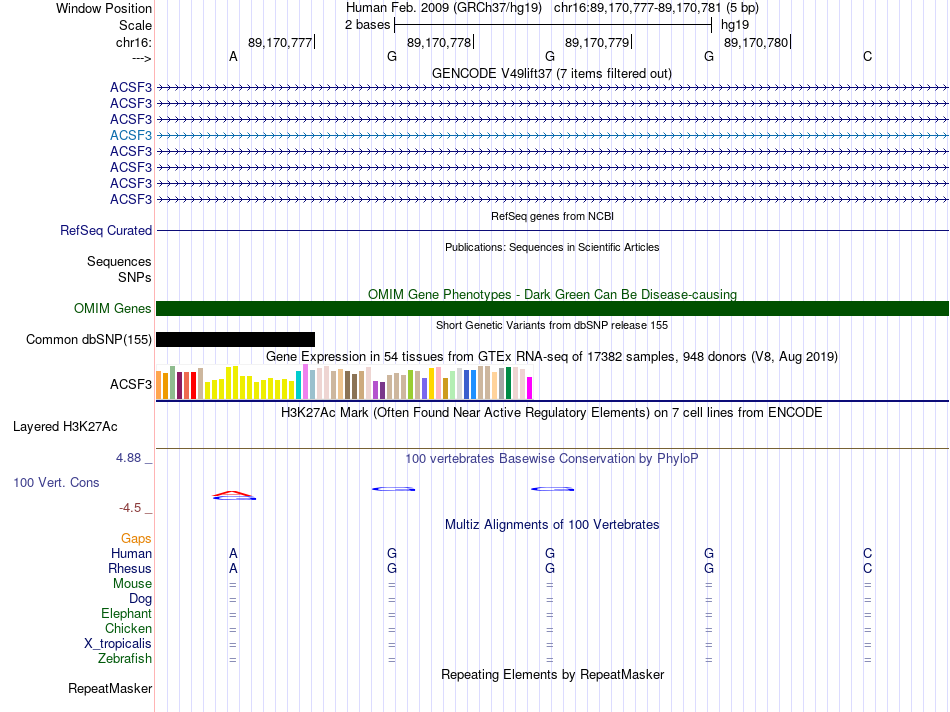Click the RefSeq Curated intron line
950x712 pixels.
(552, 230)
